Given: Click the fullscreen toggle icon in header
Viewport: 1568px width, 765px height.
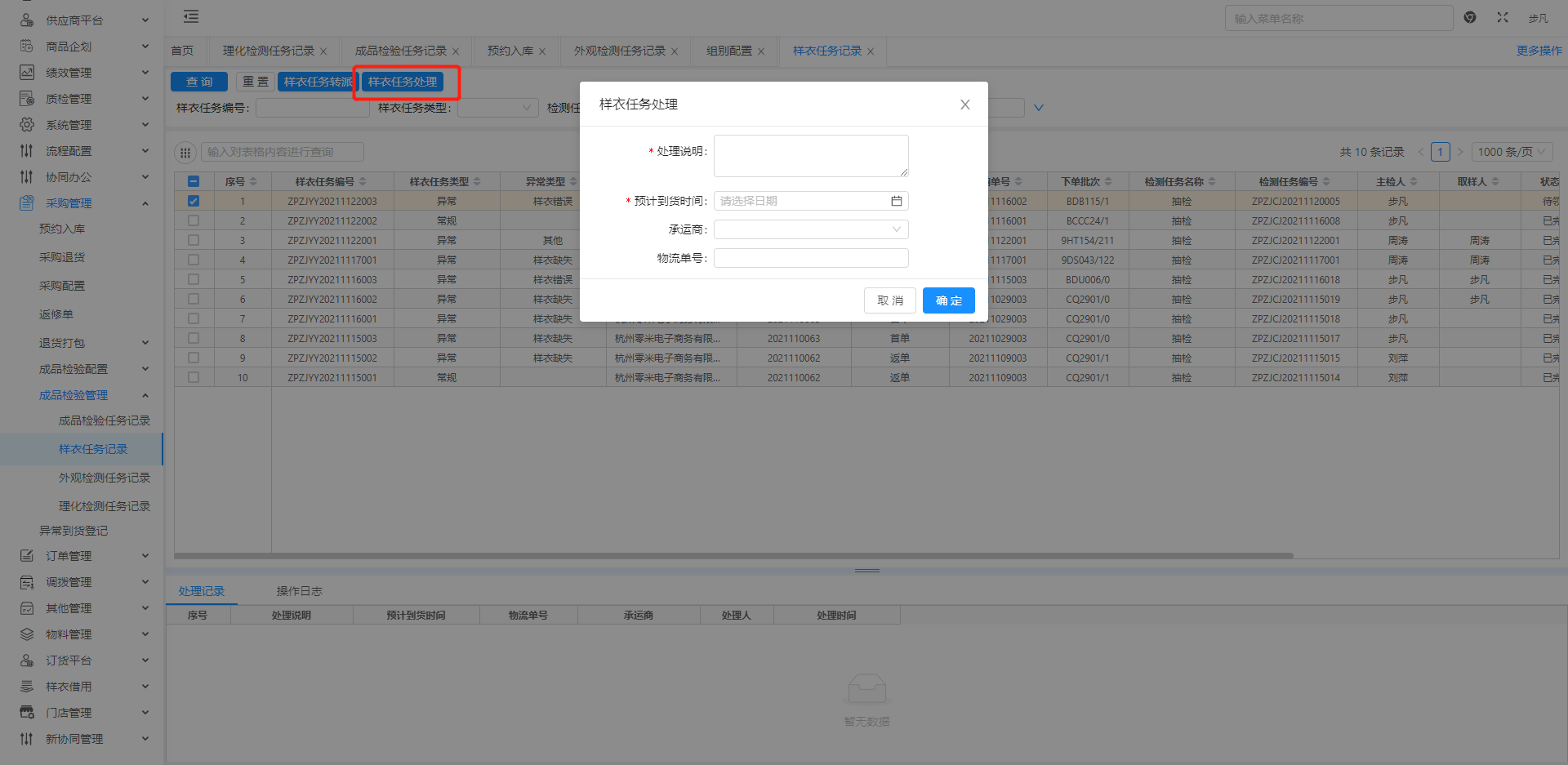Looking at the screenshot, I should 1502,17.
